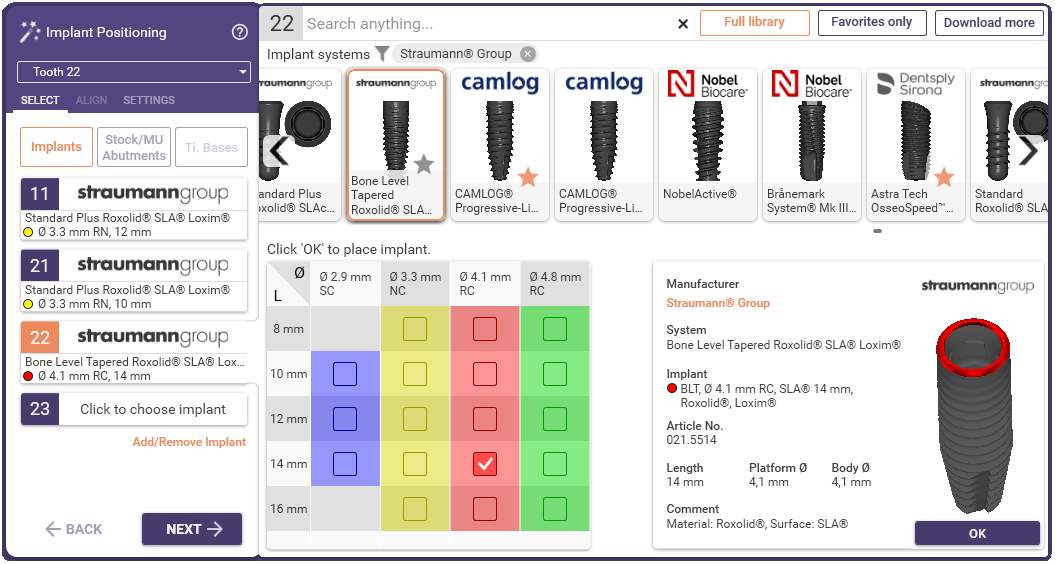Switch to the ALIGN tab
This screenshot has width=1056, height=564.
(91, 100)
